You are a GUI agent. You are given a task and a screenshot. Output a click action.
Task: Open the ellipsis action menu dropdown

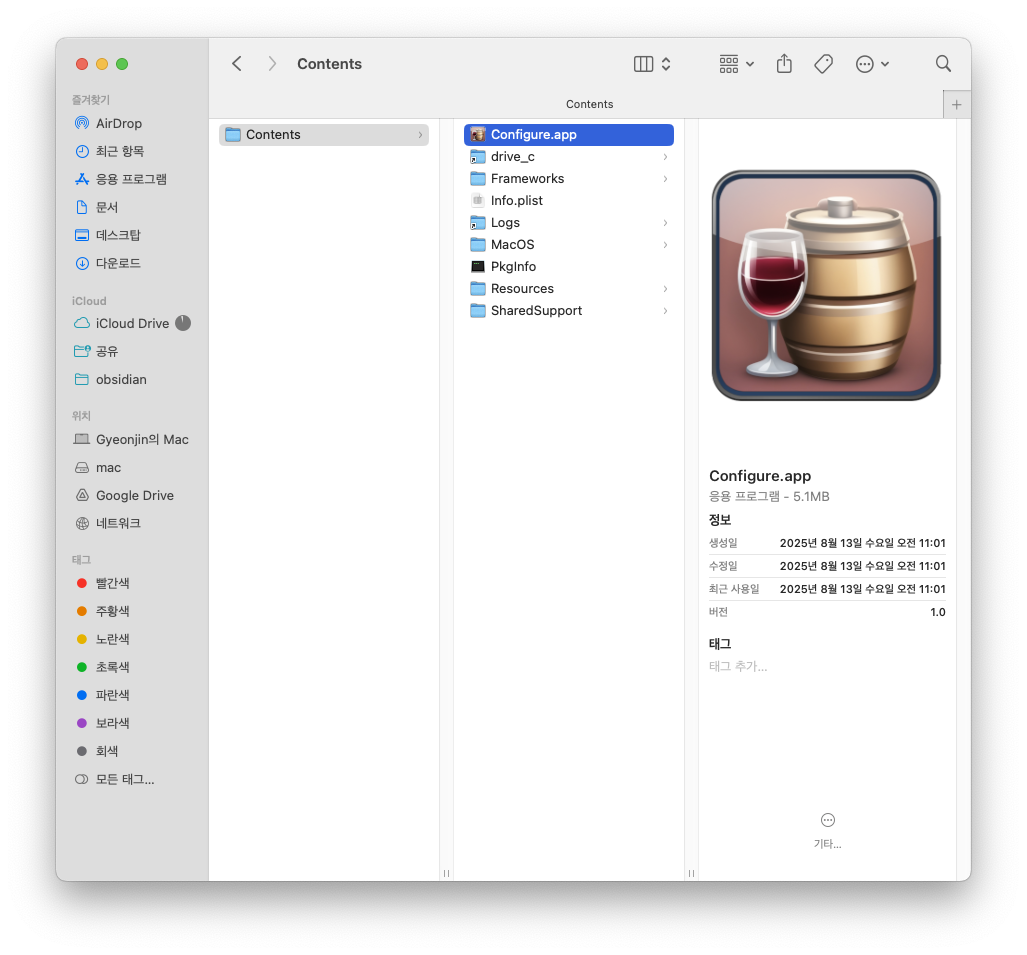point(872,64)
